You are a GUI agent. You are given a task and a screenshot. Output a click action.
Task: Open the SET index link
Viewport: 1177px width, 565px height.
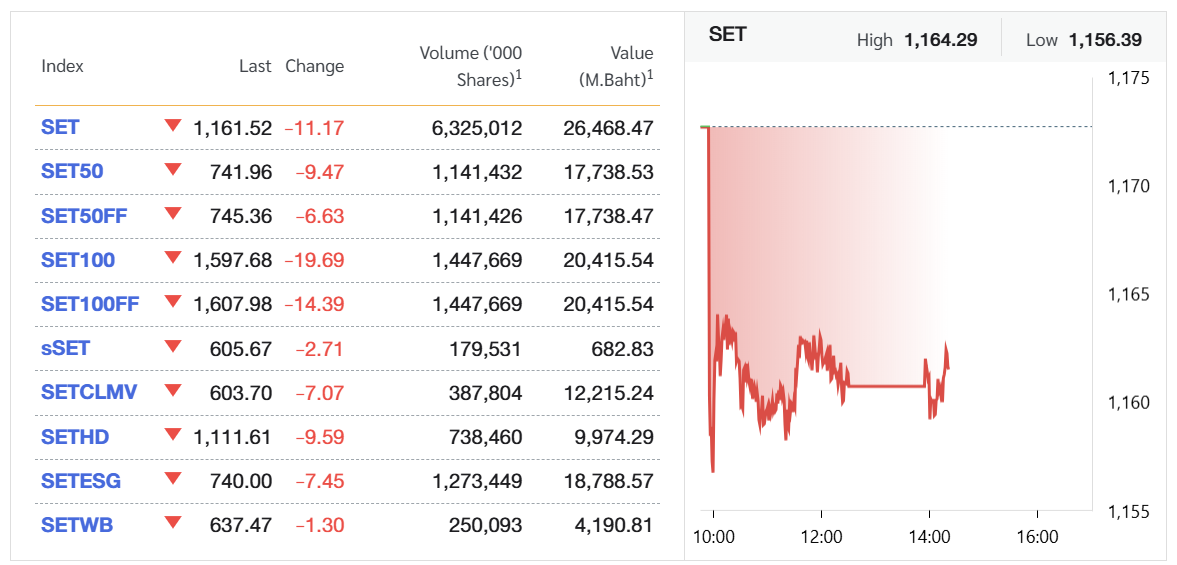coord(60,128)
